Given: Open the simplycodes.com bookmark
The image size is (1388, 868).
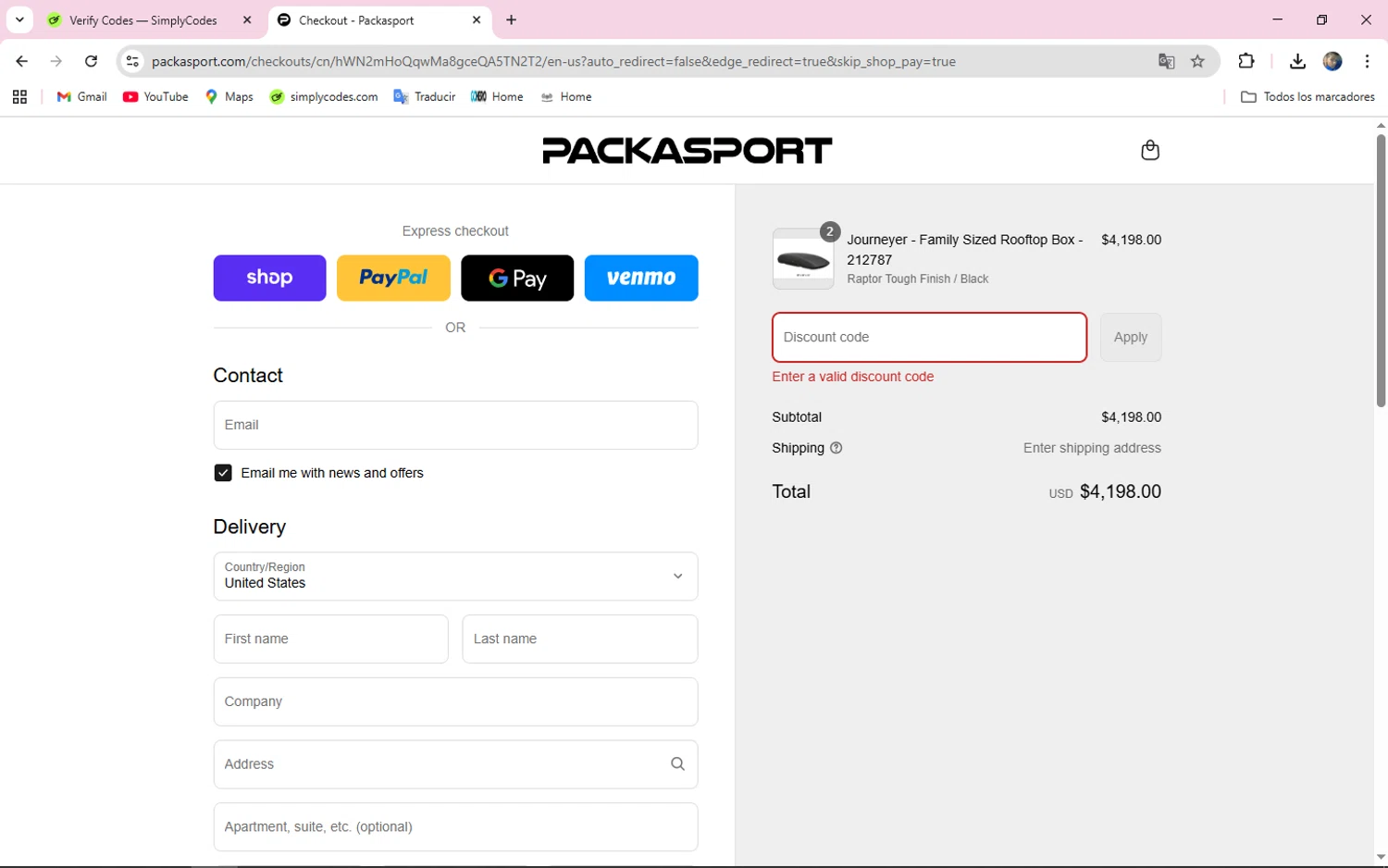Looking at the screenshot, I should click(x=323, y=96).
